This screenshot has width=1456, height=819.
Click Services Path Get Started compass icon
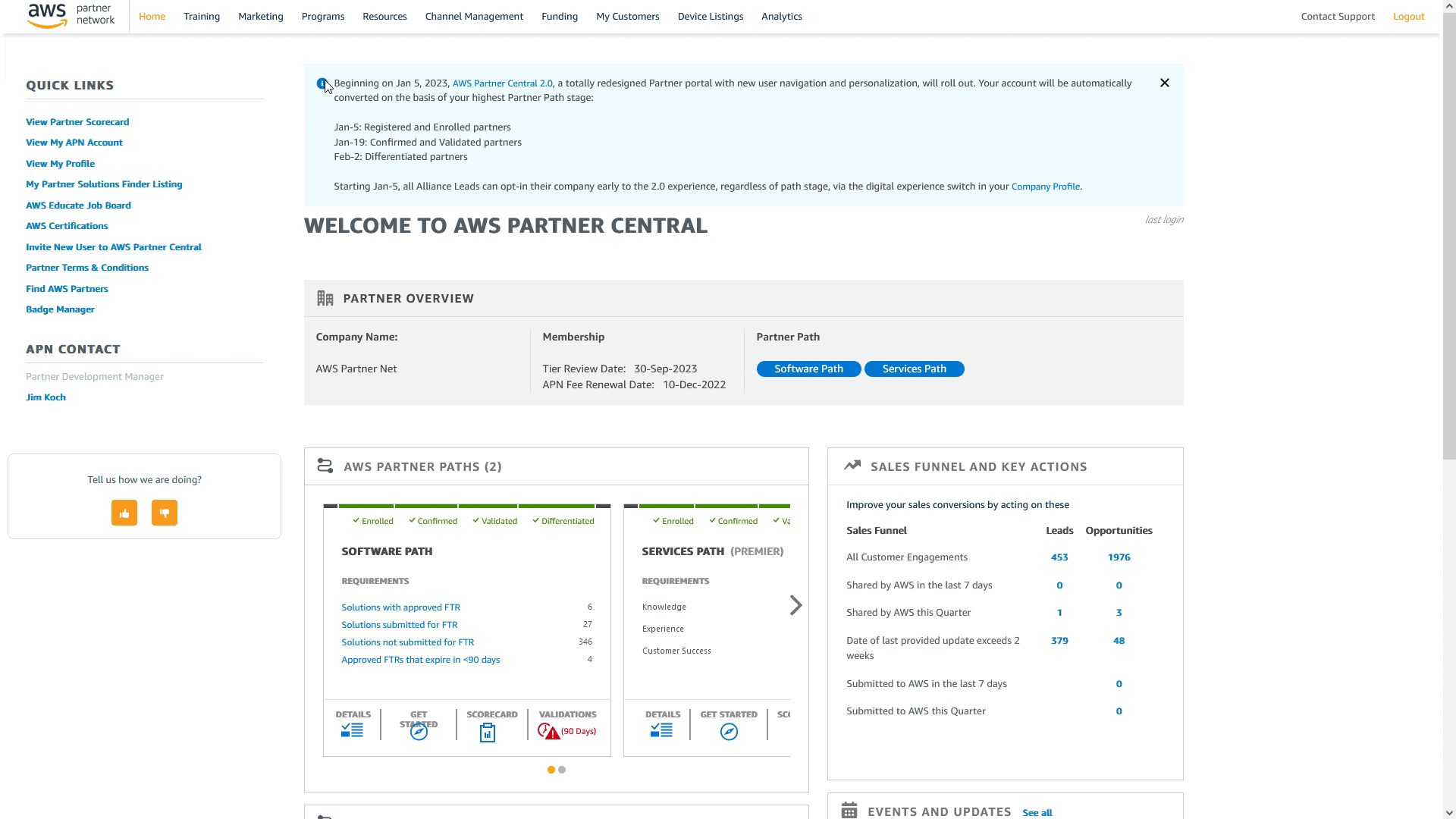pos(729,732)
